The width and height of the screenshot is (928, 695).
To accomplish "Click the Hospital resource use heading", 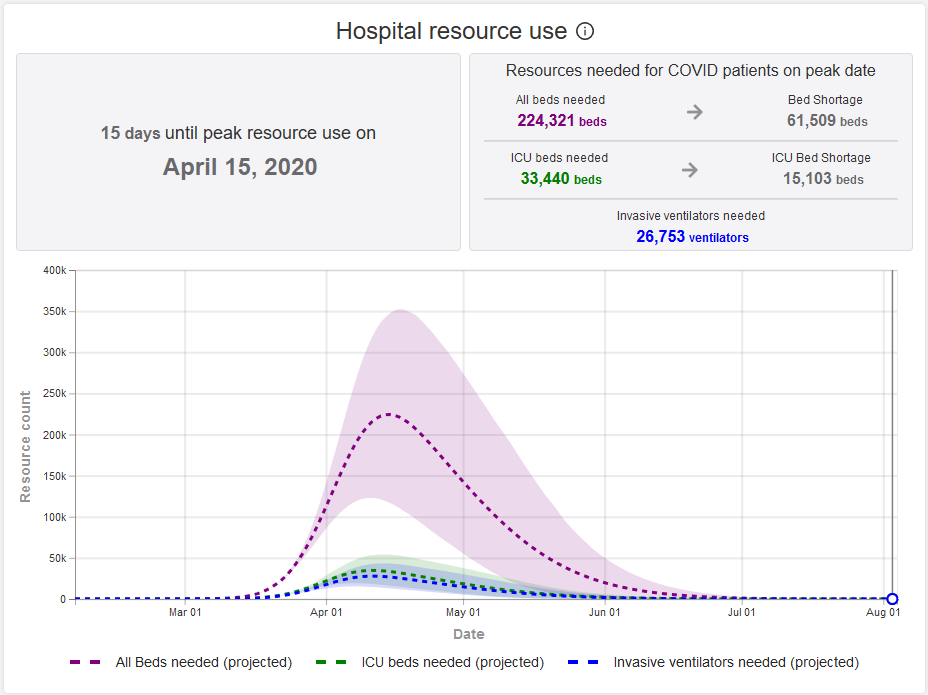I will pos(451,31).
